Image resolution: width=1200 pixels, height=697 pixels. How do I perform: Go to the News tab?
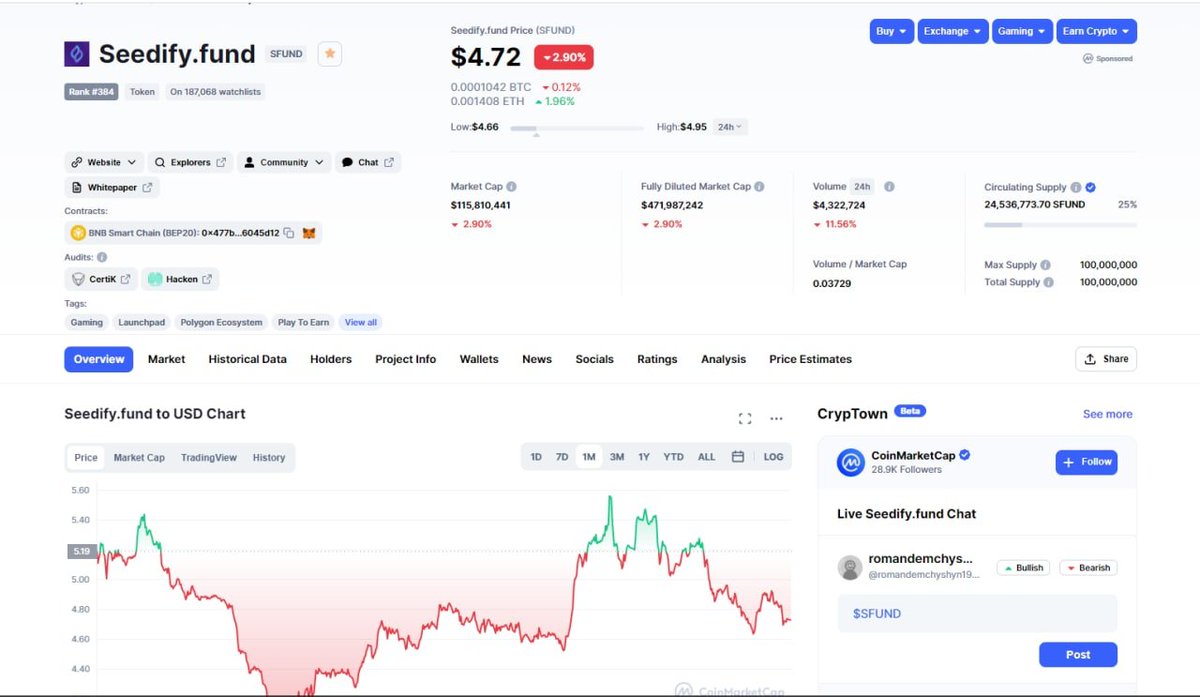coord(537,359)
